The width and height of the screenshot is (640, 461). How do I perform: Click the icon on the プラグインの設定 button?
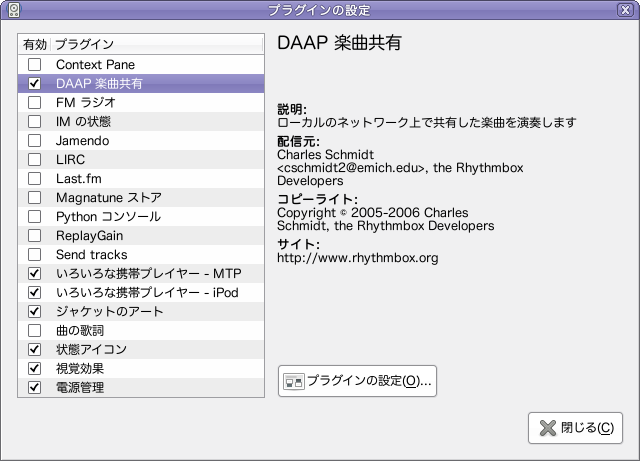pyautogui.click(x=294, y=381)
